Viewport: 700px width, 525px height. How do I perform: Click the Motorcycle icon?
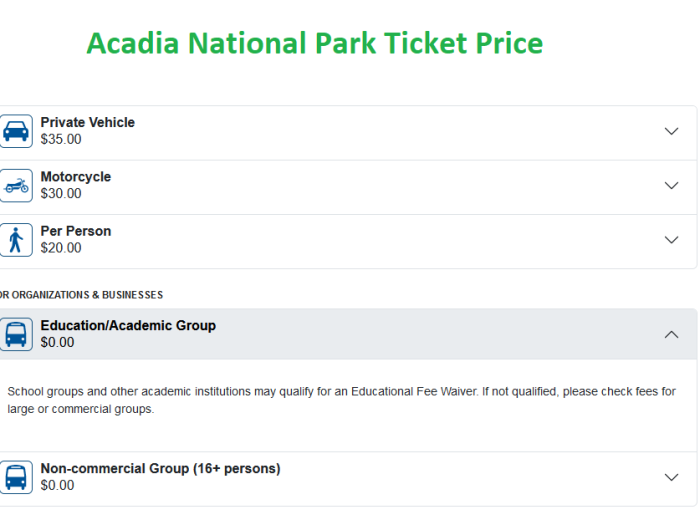pyautogui.click(x=16, y=186)
